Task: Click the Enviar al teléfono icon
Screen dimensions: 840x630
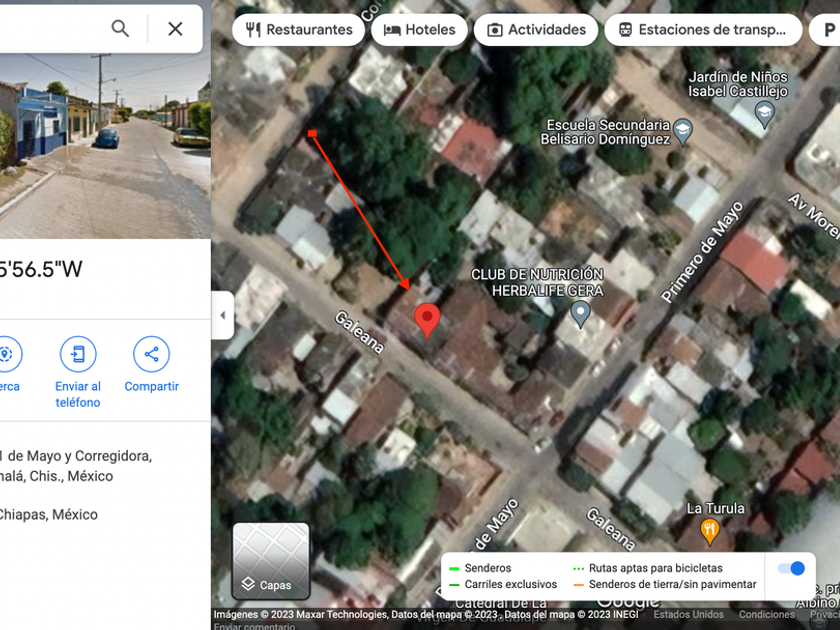Action: (78, 354)
